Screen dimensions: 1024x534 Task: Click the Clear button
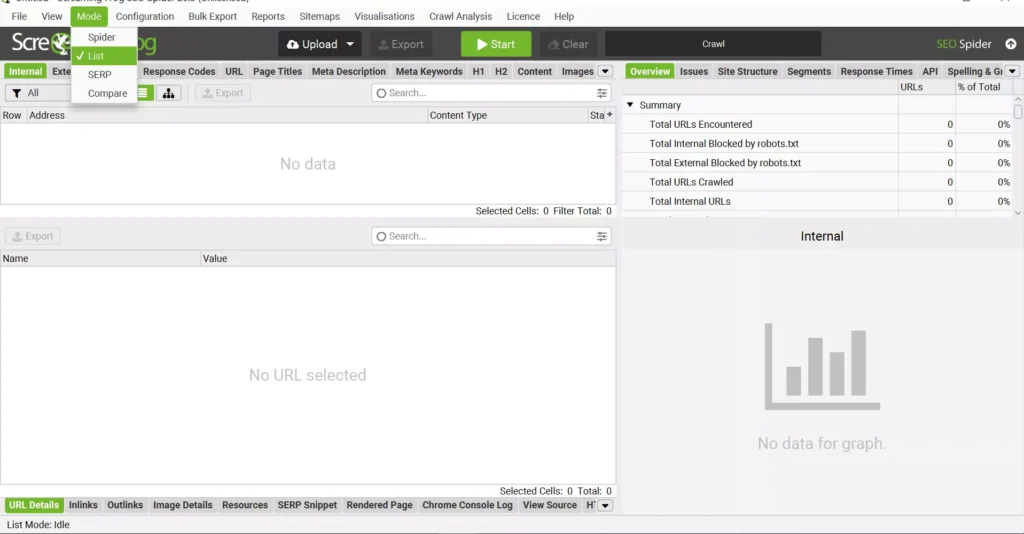(568, 44)
